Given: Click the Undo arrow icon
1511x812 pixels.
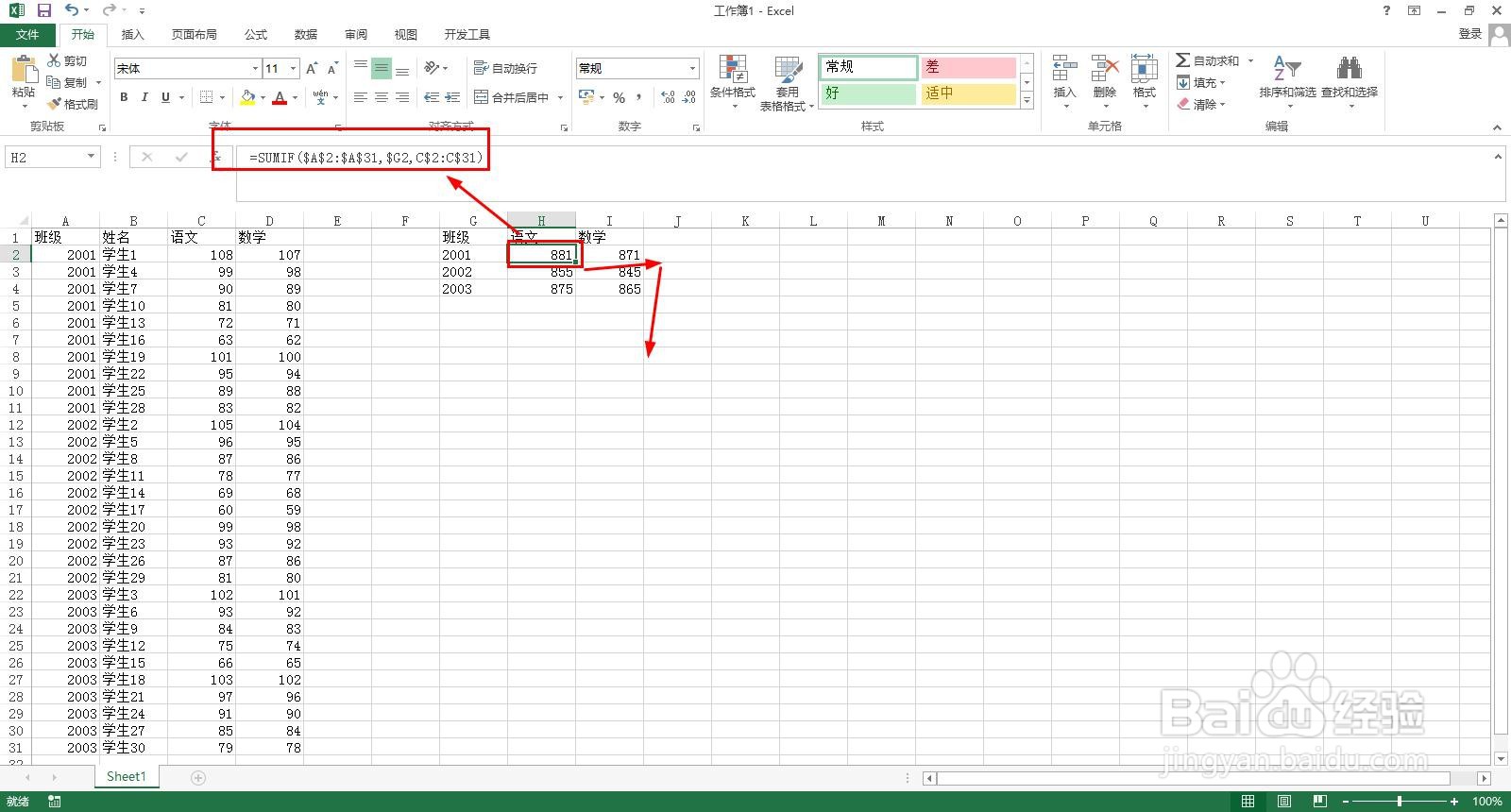Looking at the screenshot, I should (x=72, y=10).
